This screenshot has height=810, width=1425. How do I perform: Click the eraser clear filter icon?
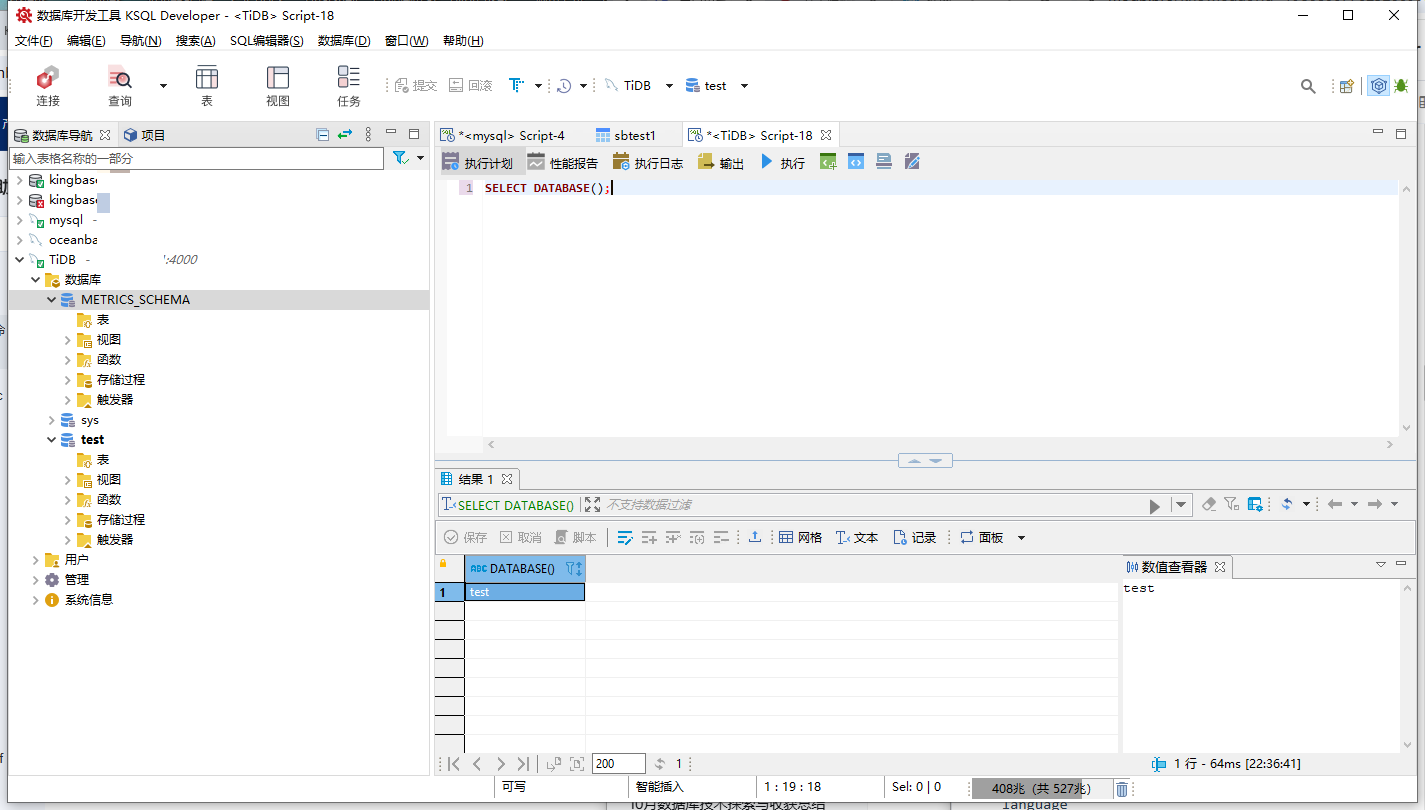click(1209, 504)
